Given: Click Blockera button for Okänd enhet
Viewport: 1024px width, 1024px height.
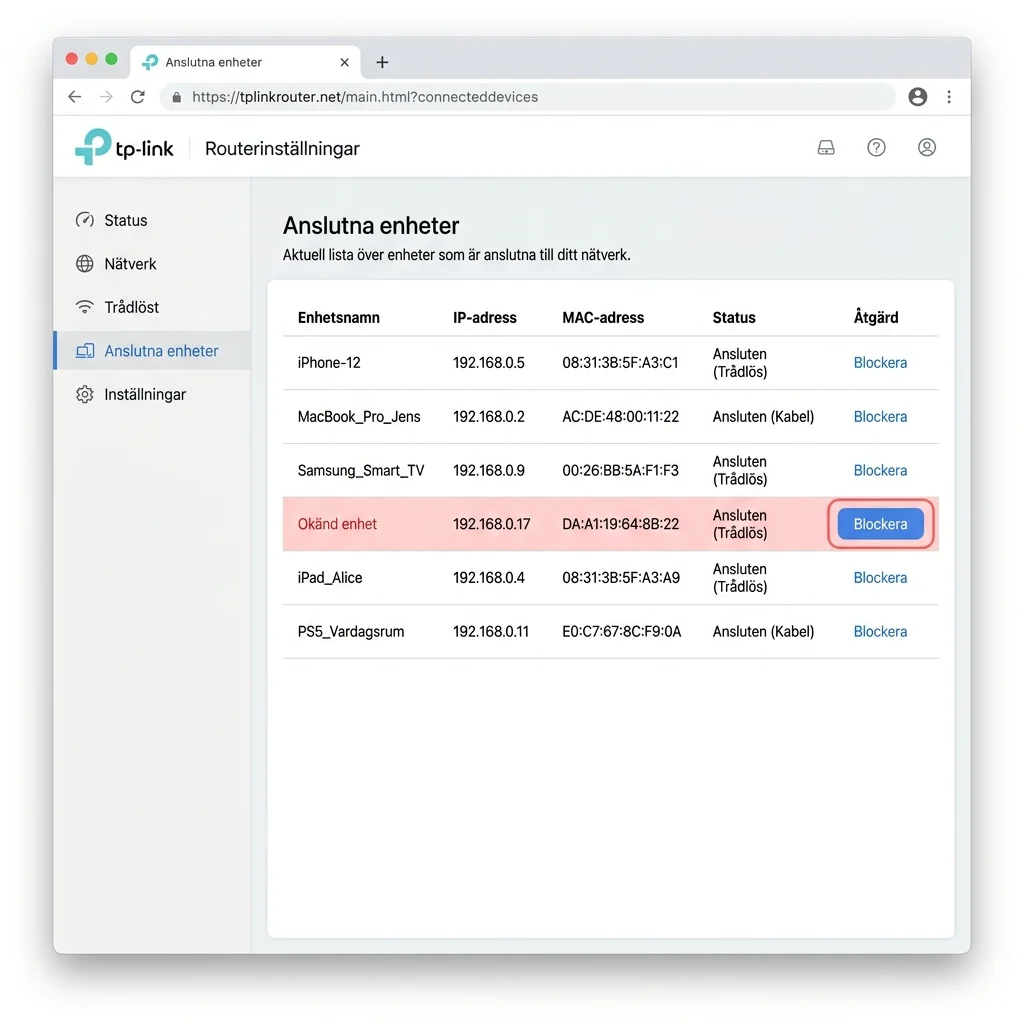Looking at the screenshot, I should pos(880,524).
